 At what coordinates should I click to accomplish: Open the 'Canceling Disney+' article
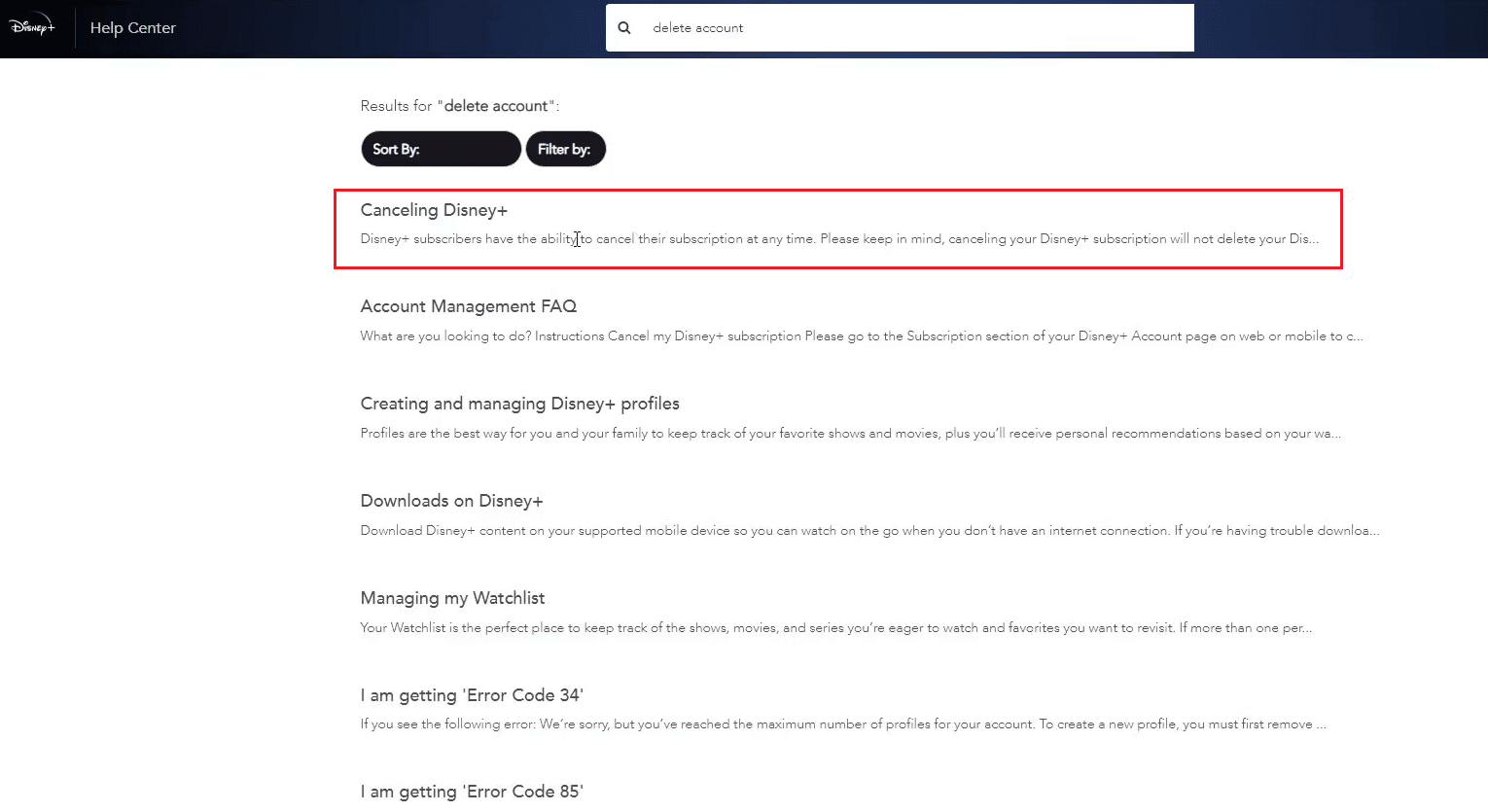click(434, 210)
